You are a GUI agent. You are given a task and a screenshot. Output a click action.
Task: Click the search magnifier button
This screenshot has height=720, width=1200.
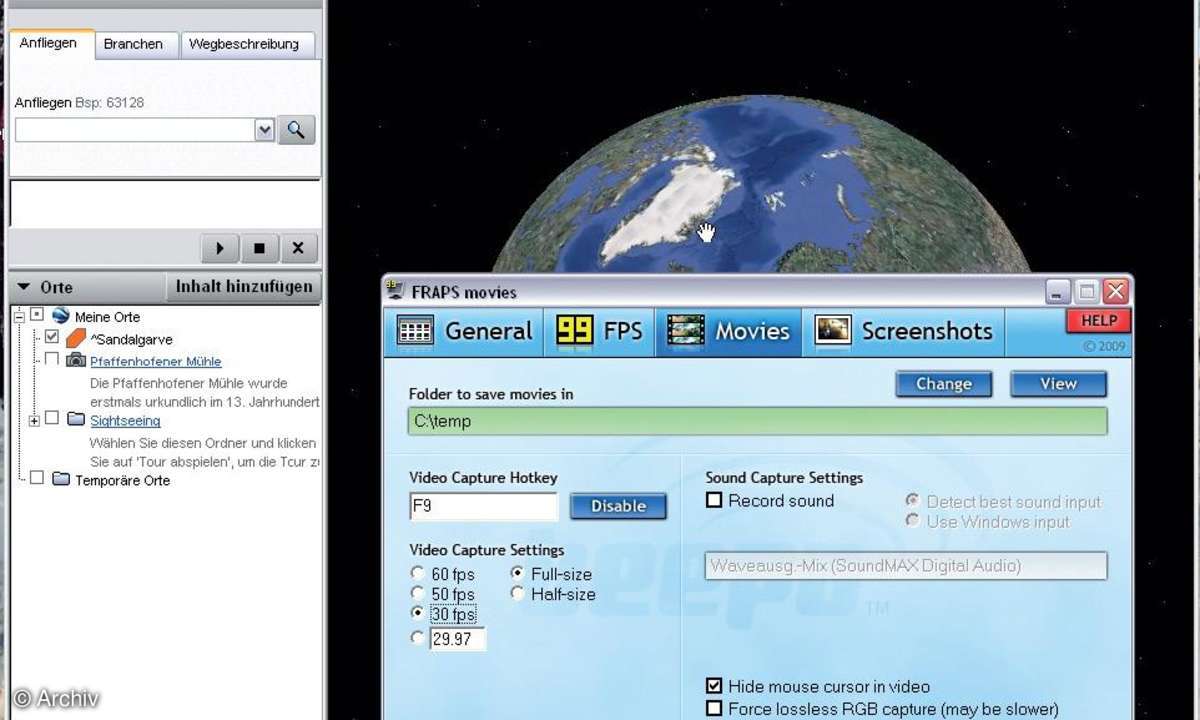point(296,130)
